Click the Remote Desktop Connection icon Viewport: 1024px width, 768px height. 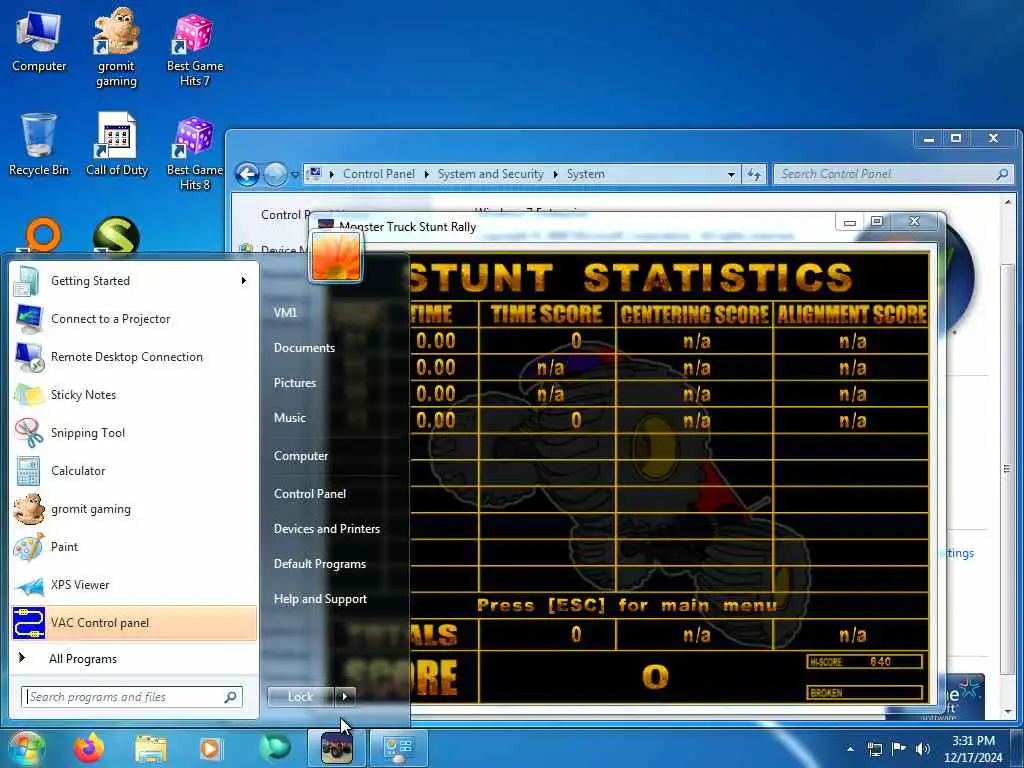(29, 357)
